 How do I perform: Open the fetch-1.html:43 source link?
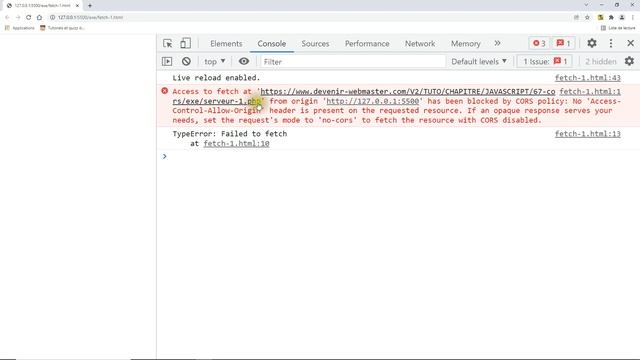click(587, 78)
